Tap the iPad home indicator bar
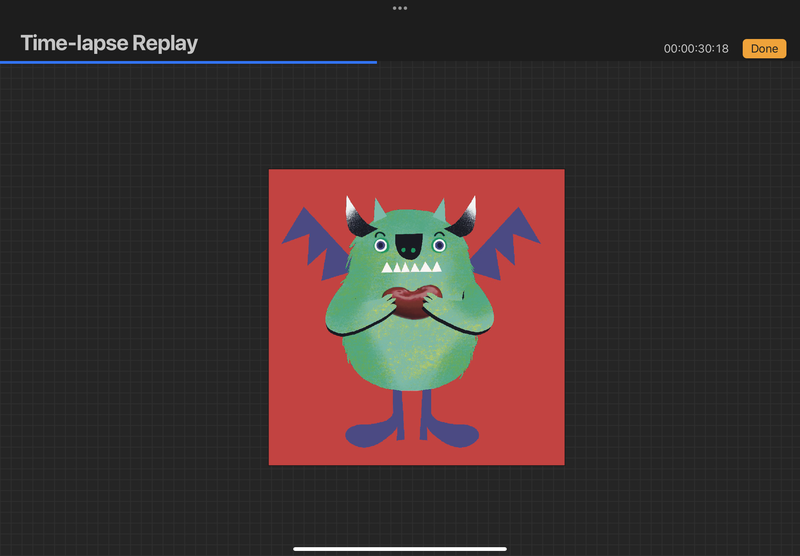This screenshot has width=800, height=556. (400, 548)
